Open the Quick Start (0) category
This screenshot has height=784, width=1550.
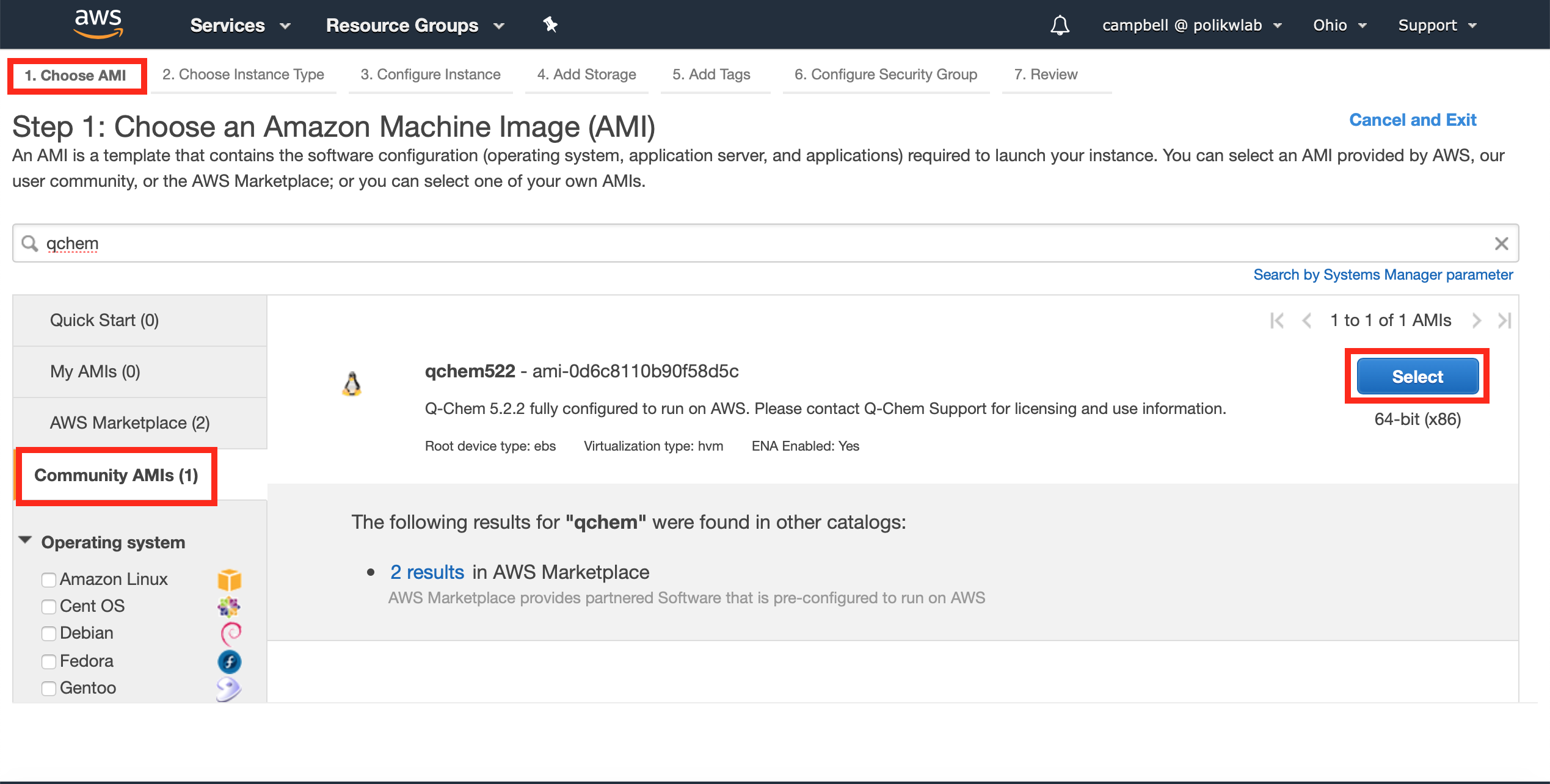click(140, 321)
